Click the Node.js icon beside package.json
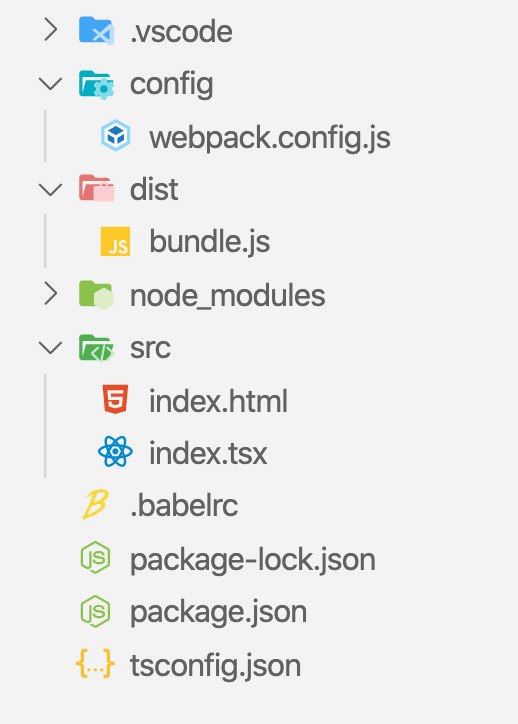The width and height of the screenshot is (518, 724). [96, 611]
